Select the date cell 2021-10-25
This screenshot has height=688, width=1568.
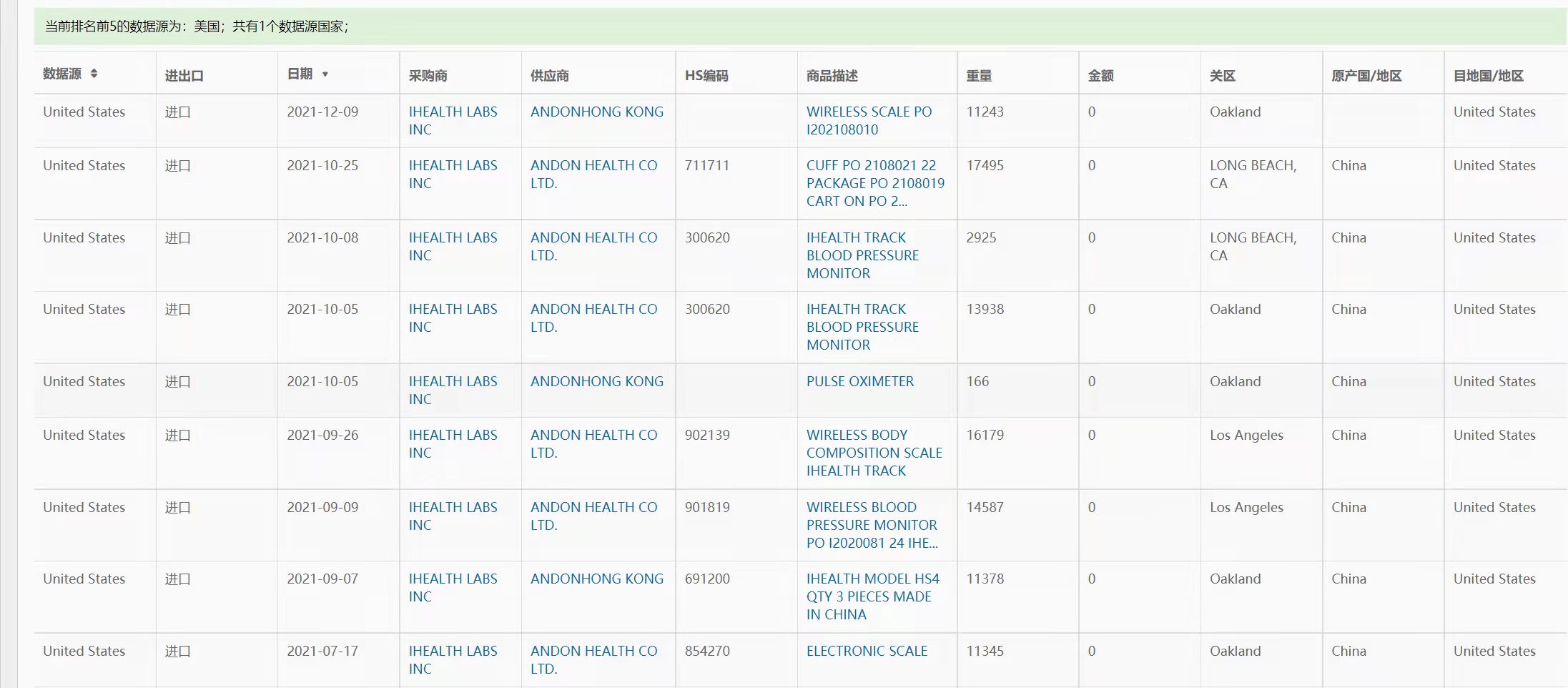pyautogui.click(x=322, y=165)
